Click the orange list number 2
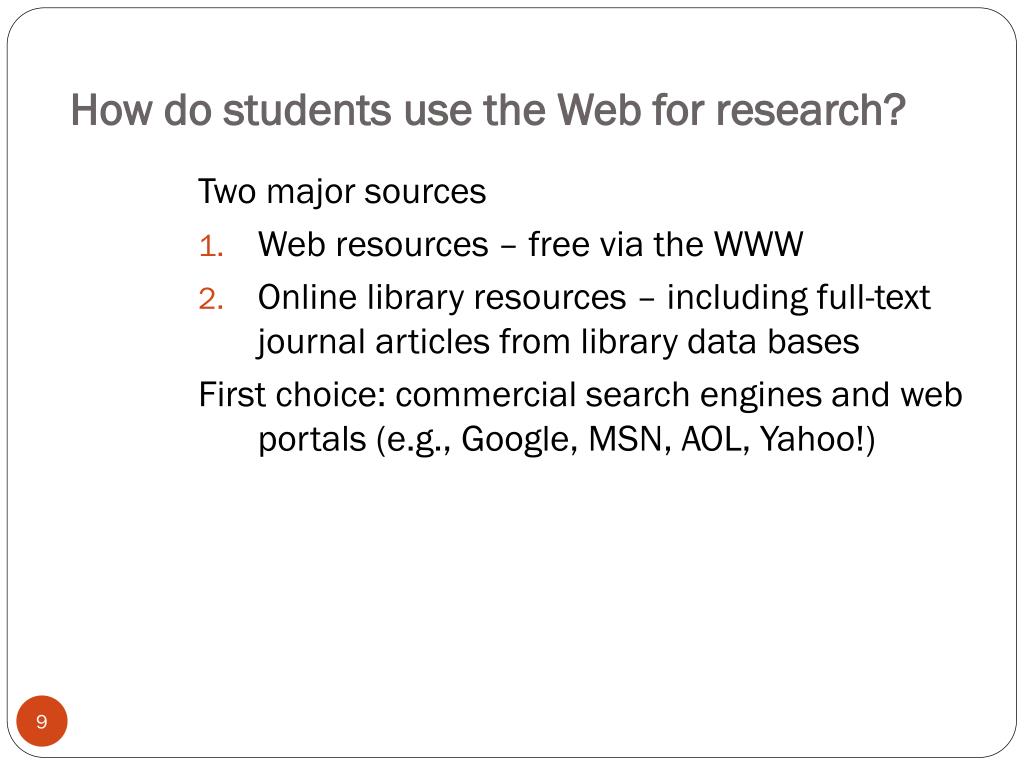1024x768 pixels. [x=211, y=299]
